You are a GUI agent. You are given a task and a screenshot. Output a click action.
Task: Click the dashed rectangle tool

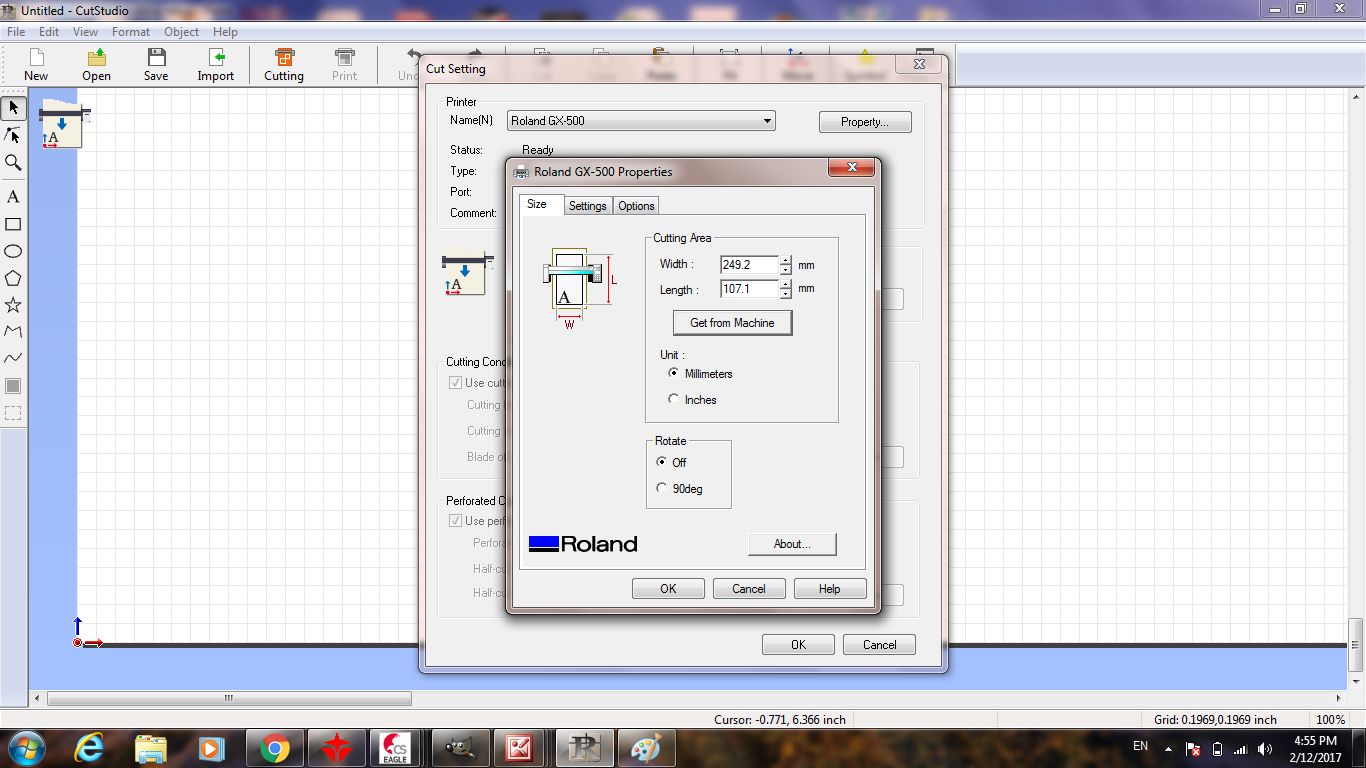click(x=13, y=412)
